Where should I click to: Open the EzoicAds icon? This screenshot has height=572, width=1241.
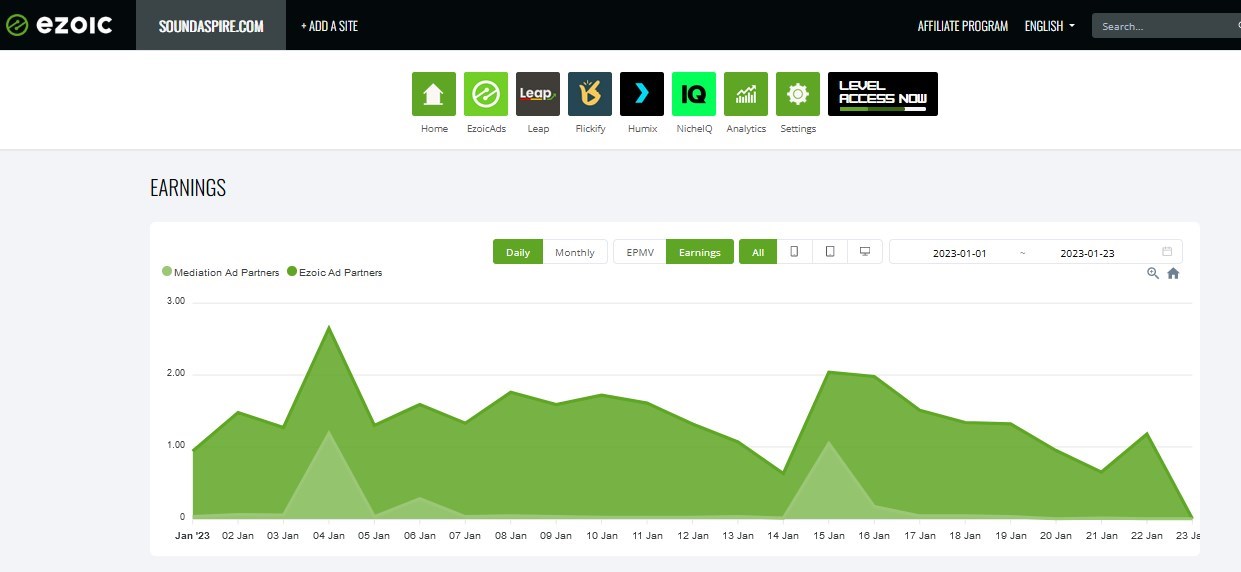(486, 94)
